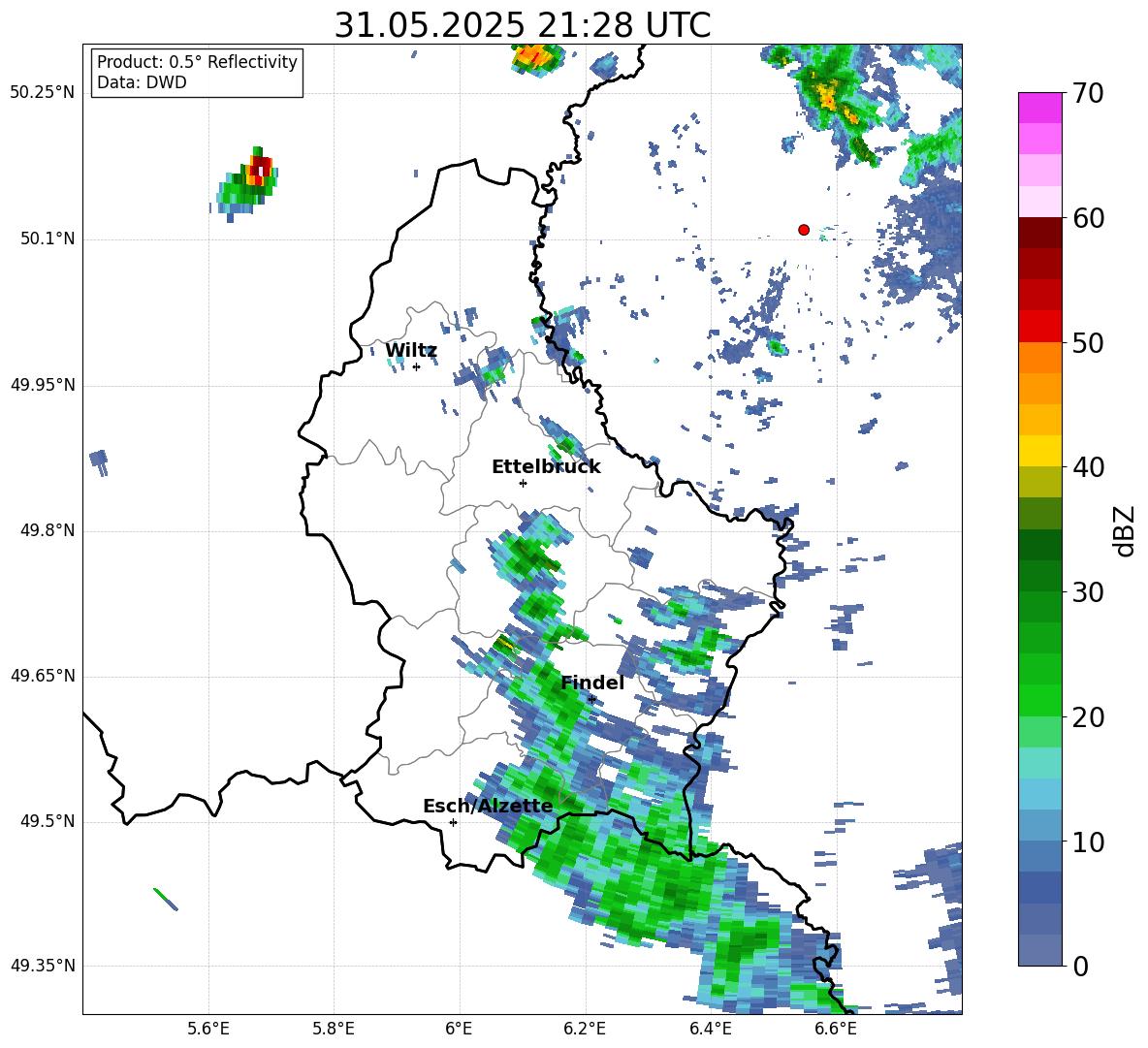
Task: Pick the yellow swatch just above the 40 tick
Action: coord(1039,451)
